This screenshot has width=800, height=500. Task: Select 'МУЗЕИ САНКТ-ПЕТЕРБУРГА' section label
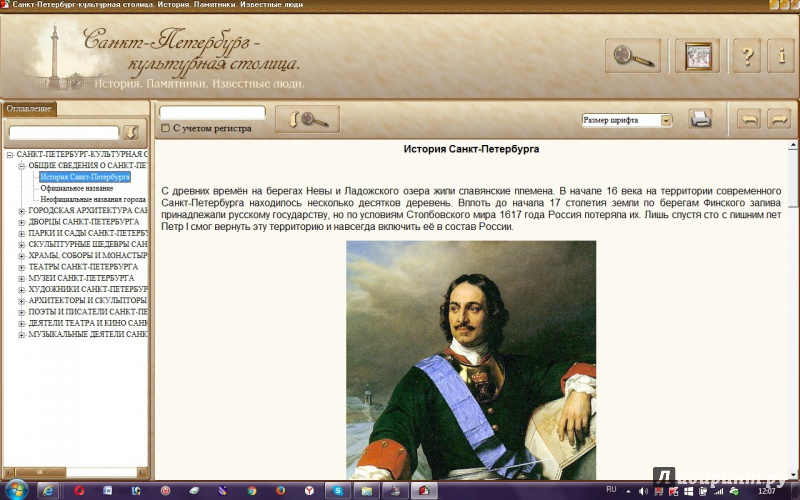pos(81,278)
